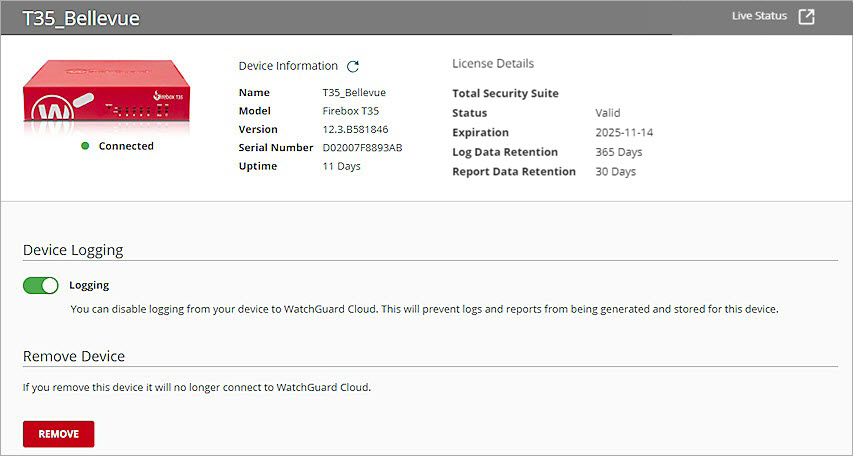
Task: Select the serial number D02007F8893AB
Action: [x=362, y=148]
